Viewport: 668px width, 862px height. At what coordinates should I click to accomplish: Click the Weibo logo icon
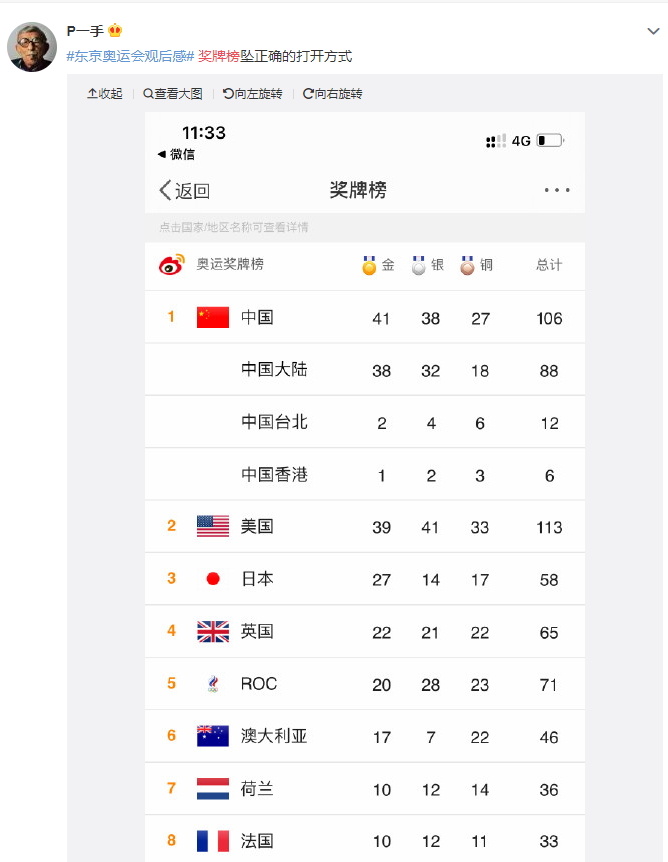[172, 265]
